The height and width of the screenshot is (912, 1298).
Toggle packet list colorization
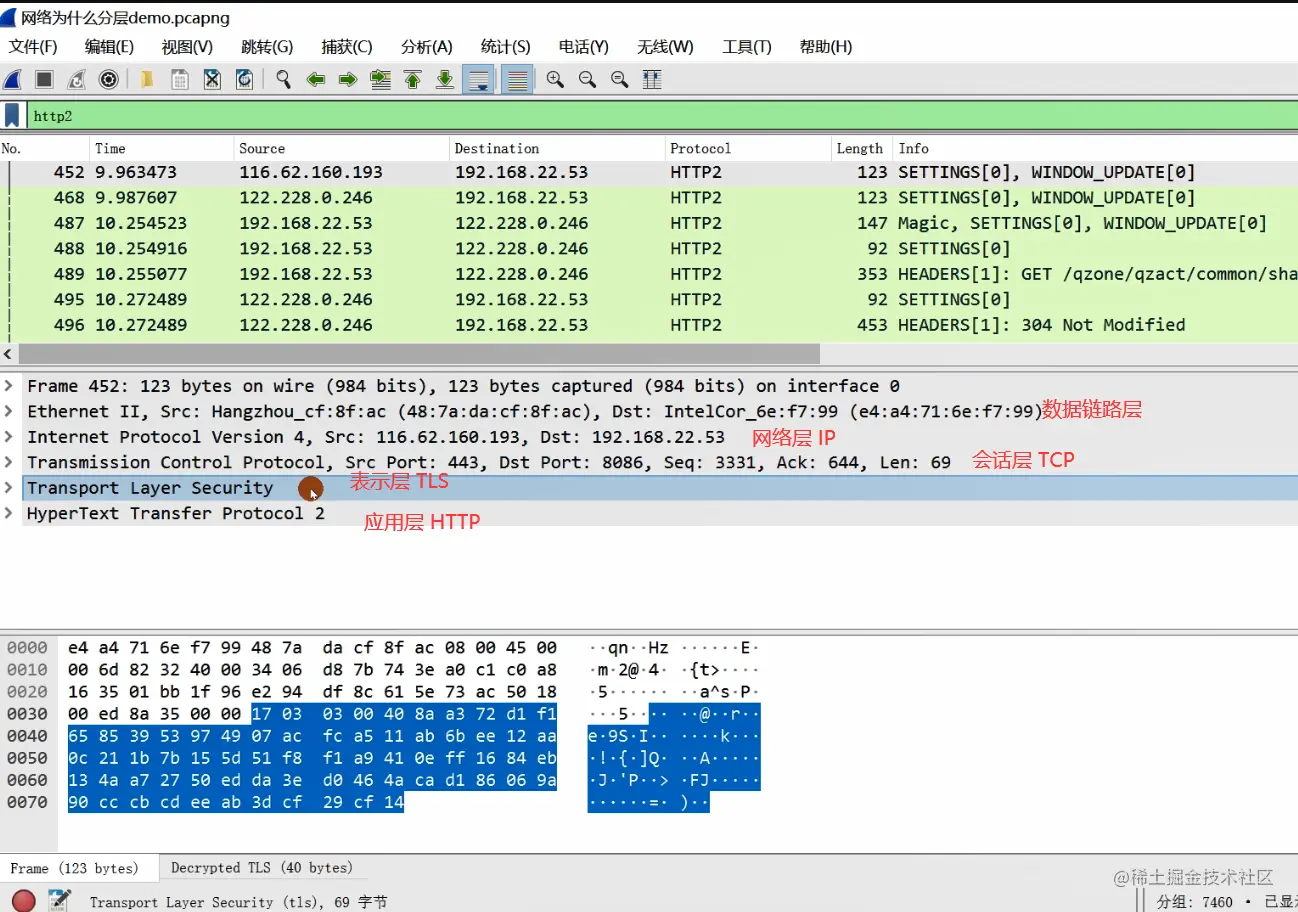tap(517, 80)
